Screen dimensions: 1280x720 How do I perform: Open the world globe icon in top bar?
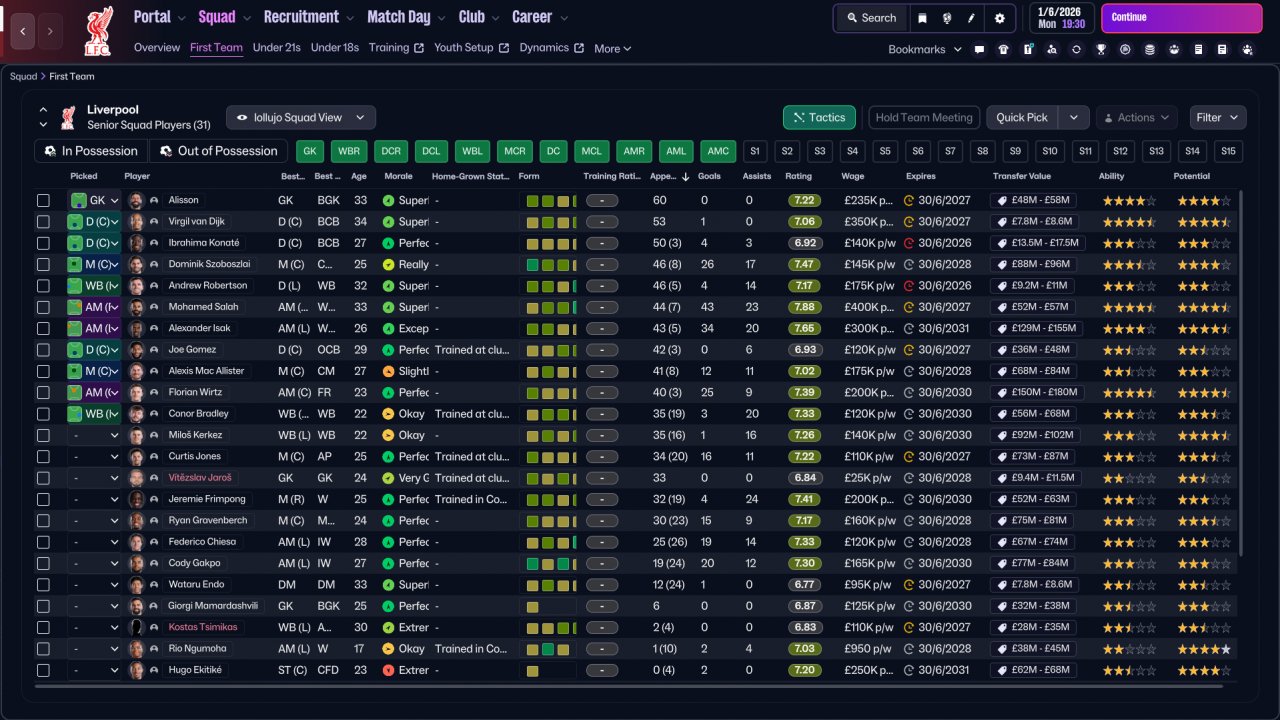click(x=947, y=18)
